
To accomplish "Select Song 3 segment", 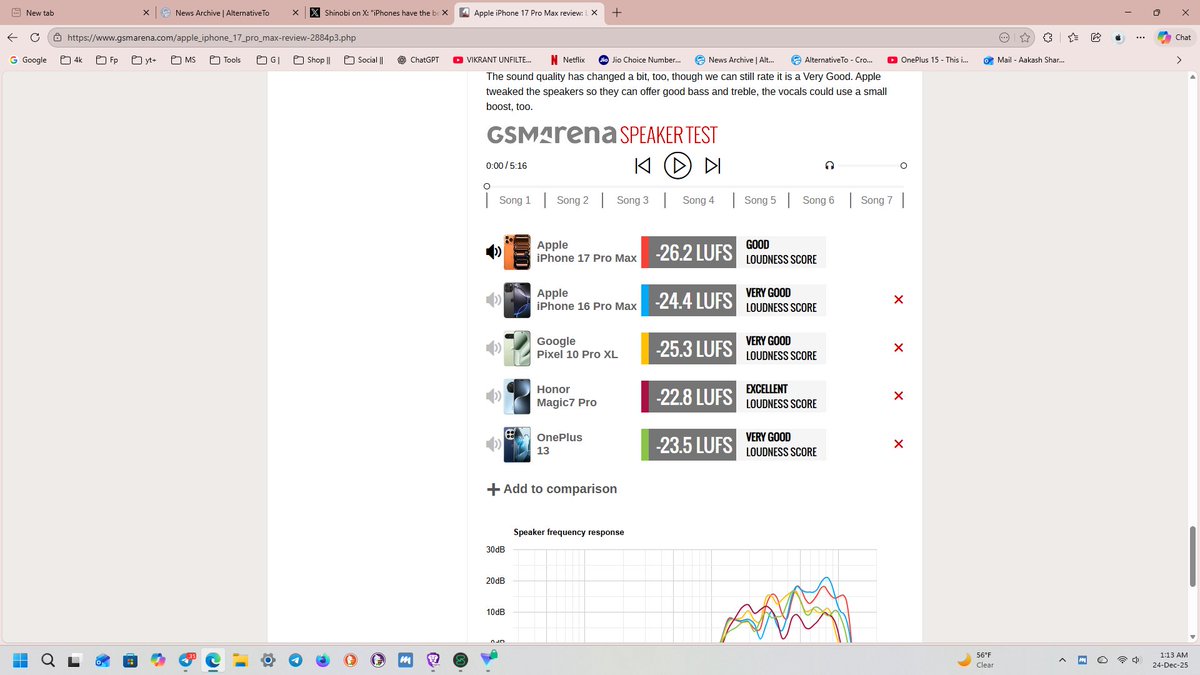I will point(633,200).
